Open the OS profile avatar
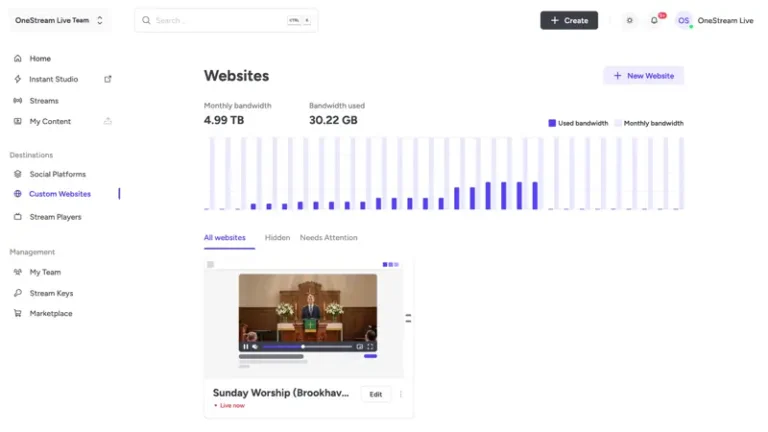Viewport: 768px width, 432px height. (683, 21)
